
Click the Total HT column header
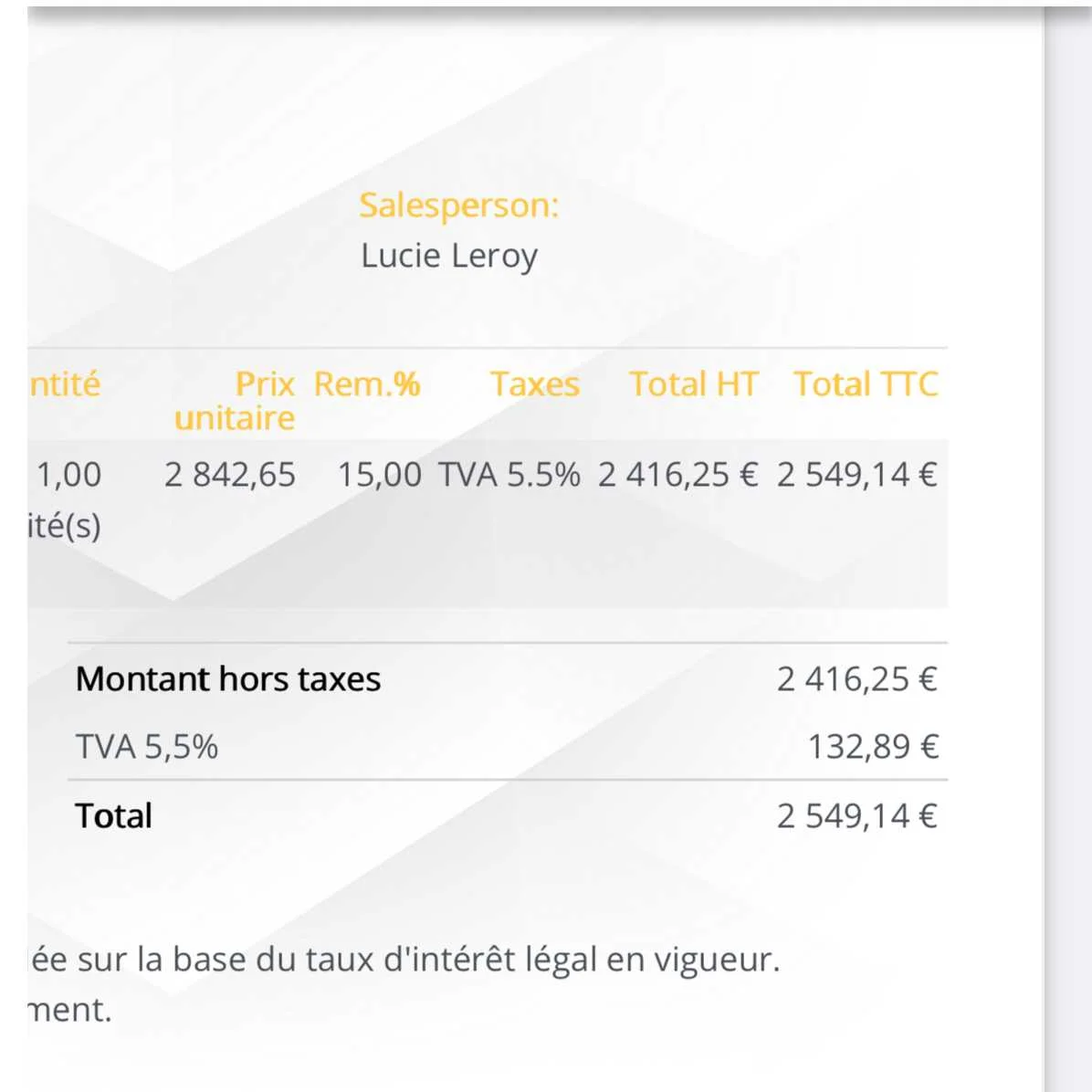tap(694, 384)
